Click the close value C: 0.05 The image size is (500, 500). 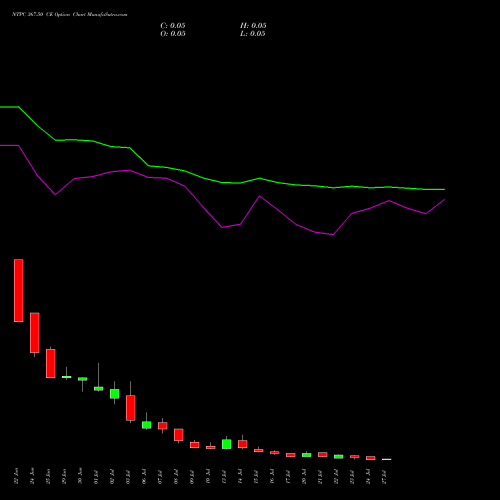click(173, 26)
